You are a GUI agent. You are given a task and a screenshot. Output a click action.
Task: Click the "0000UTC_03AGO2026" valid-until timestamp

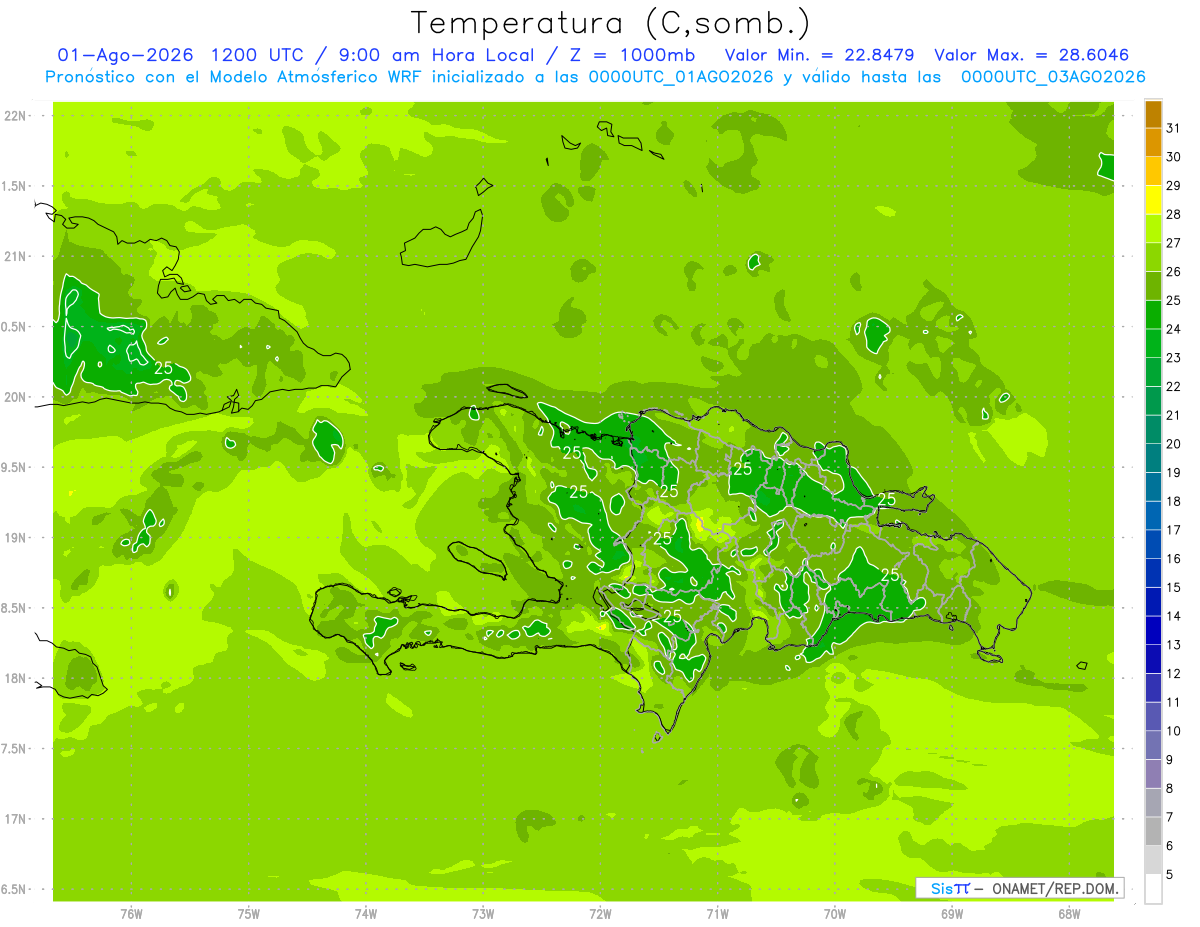tap(1053, 77)
